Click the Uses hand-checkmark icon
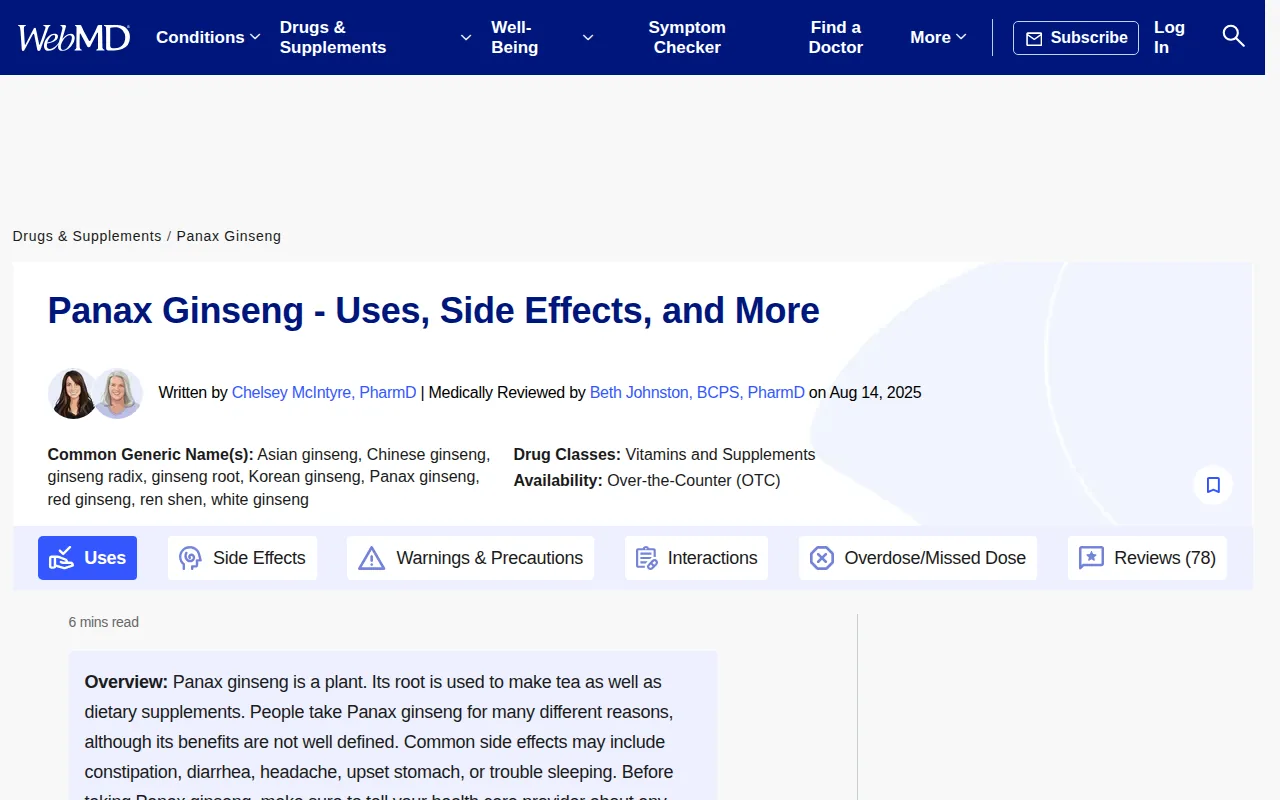Screen dimensions: 1280x800 [62, 558]
